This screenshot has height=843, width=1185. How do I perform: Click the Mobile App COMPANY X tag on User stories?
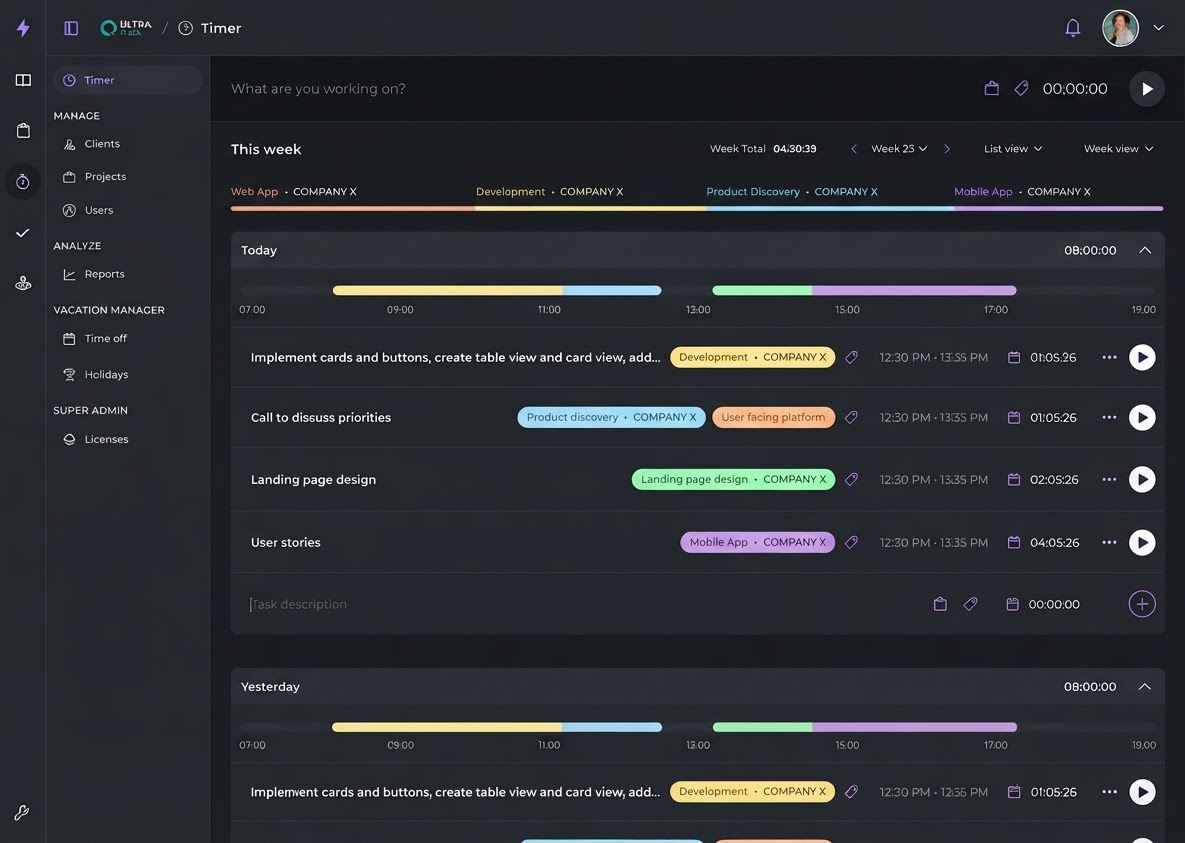(x=757, y=542)
